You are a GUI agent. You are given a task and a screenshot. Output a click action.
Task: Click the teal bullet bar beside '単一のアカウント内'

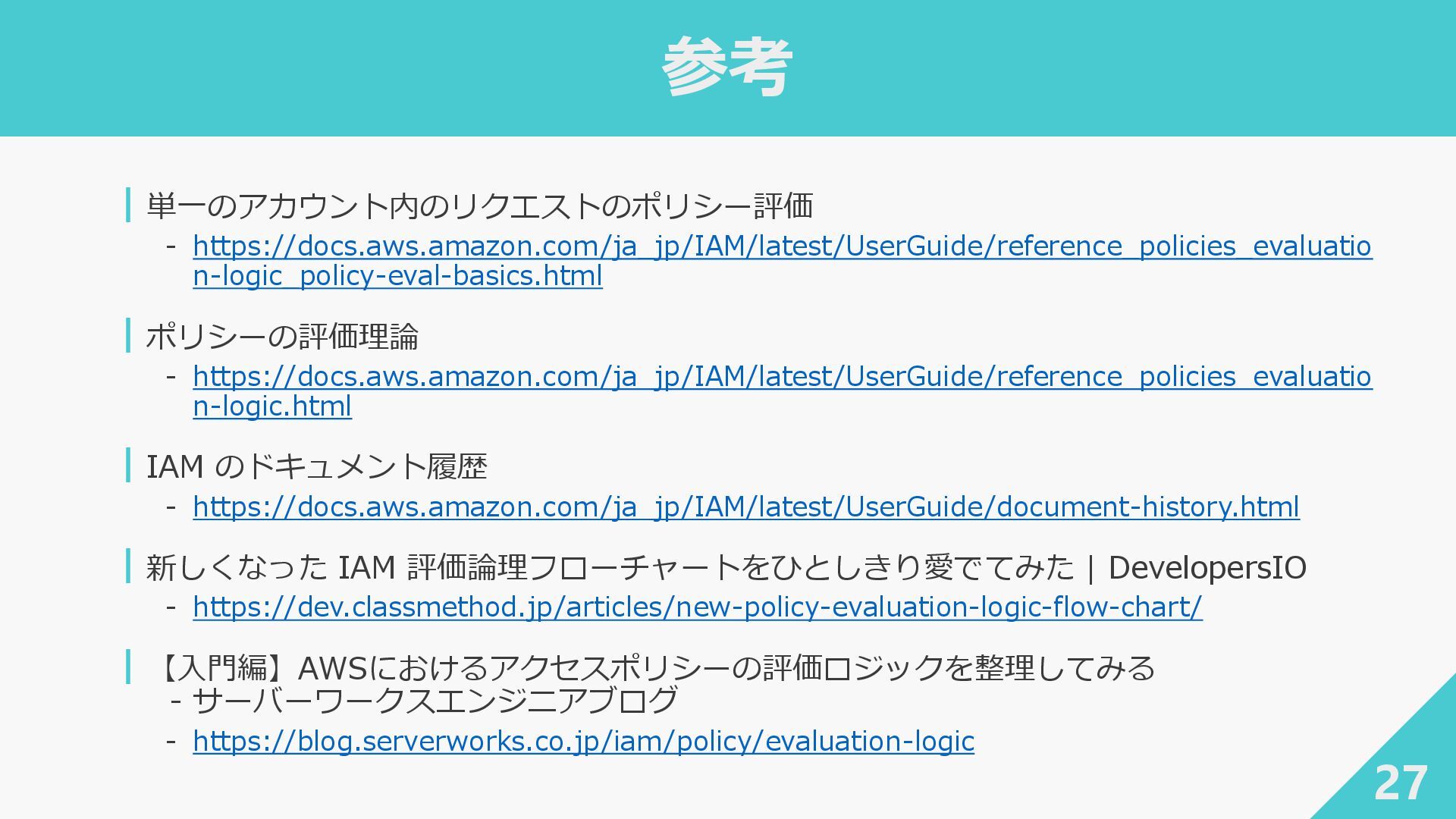[x=128, y=205]
